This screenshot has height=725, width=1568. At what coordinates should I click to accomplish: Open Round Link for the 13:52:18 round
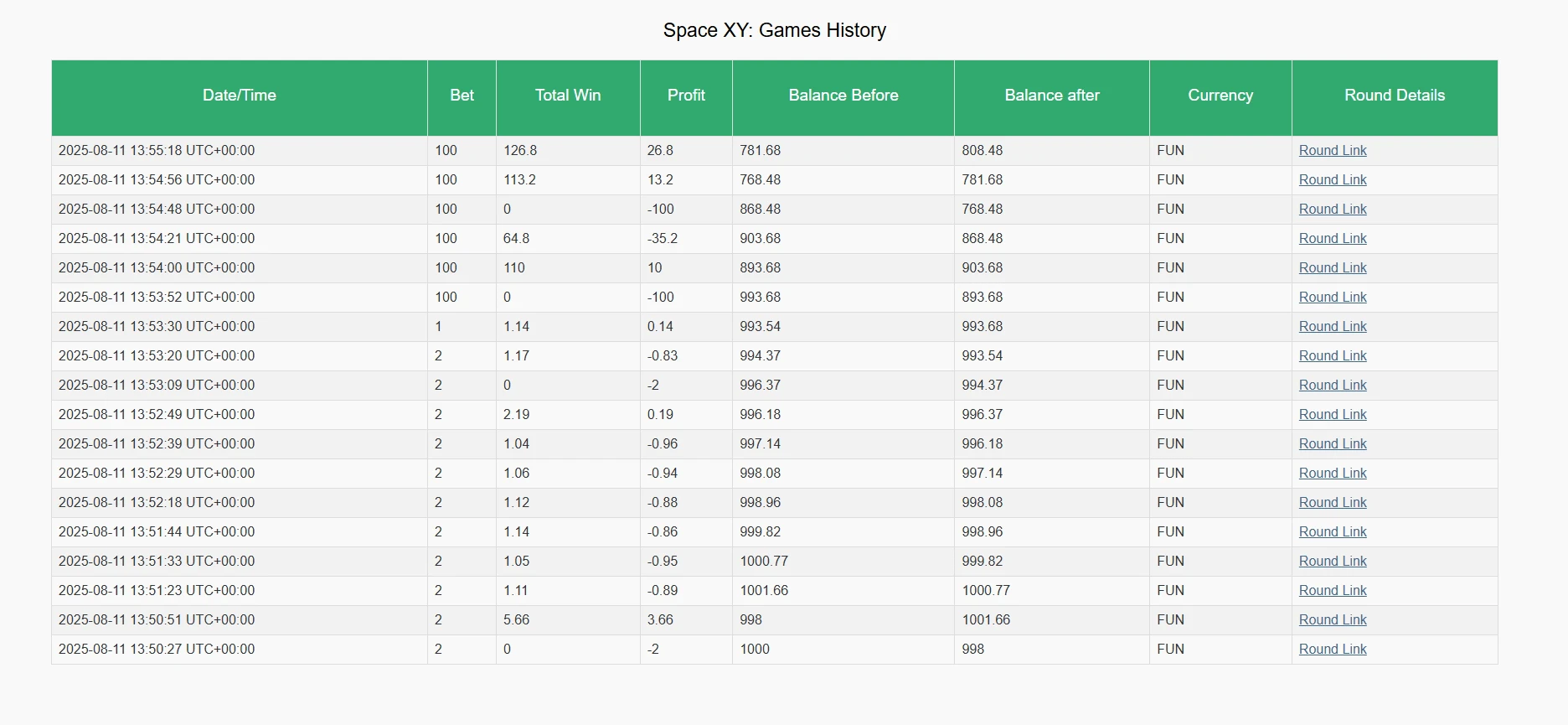(1333, 503)
